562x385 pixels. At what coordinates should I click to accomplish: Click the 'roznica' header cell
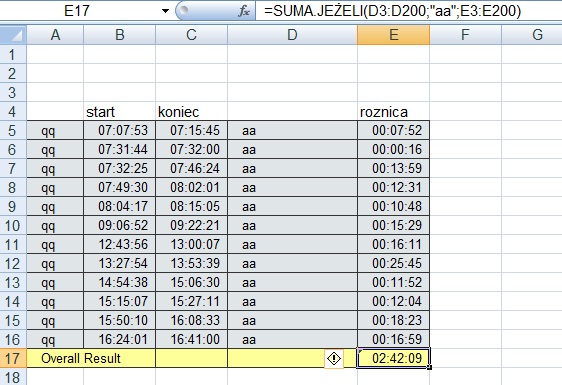[x=394, y=111]
